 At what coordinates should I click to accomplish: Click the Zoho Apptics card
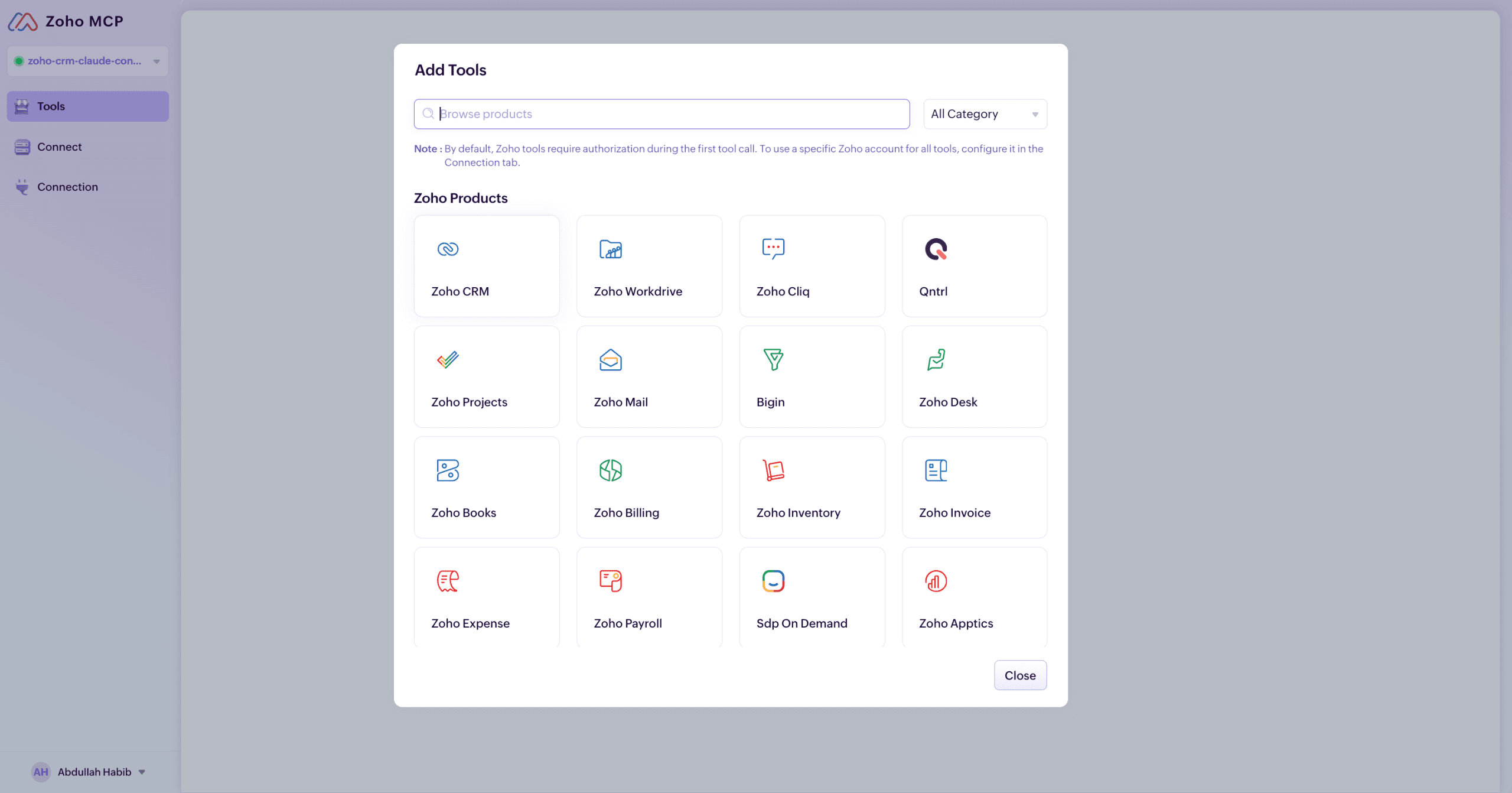click(974, 597)
